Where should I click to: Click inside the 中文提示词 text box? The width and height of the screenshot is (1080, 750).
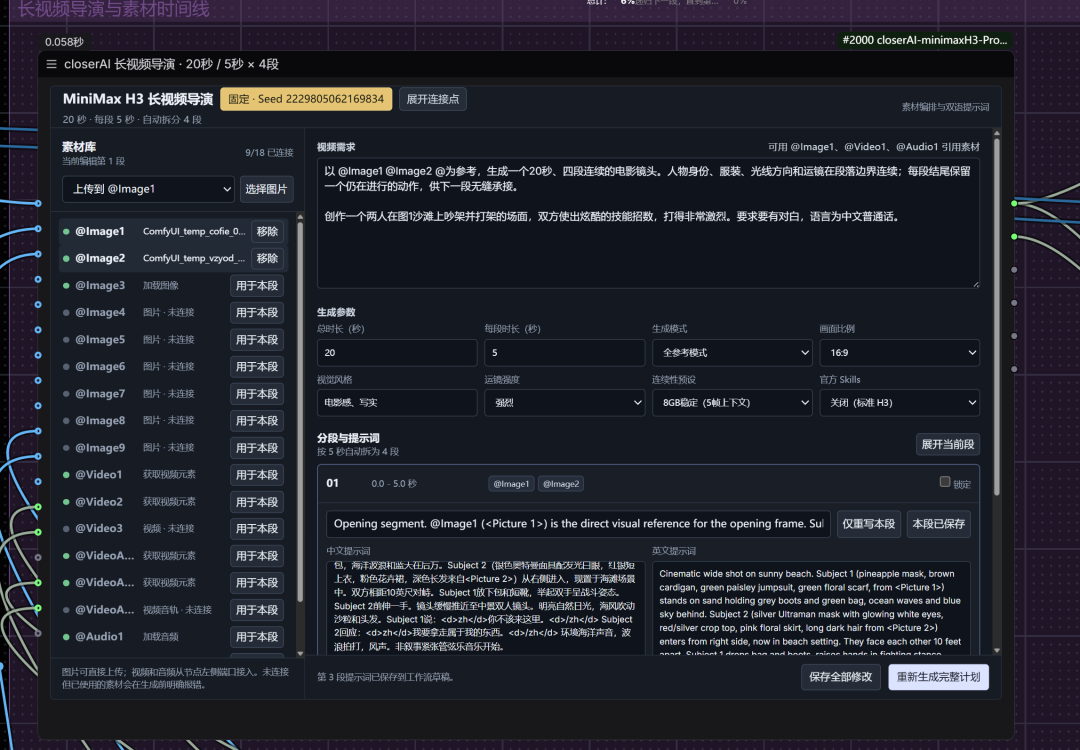486,607
